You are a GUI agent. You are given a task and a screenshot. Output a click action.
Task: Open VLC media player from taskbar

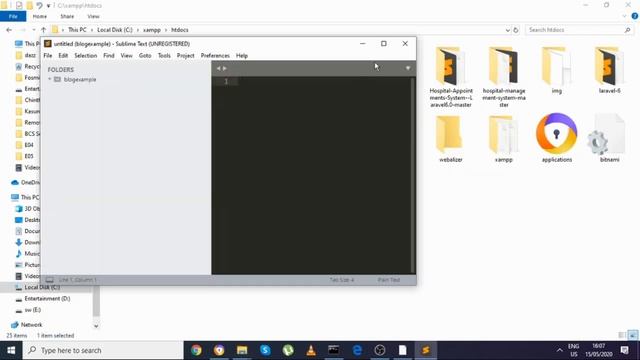311,350
